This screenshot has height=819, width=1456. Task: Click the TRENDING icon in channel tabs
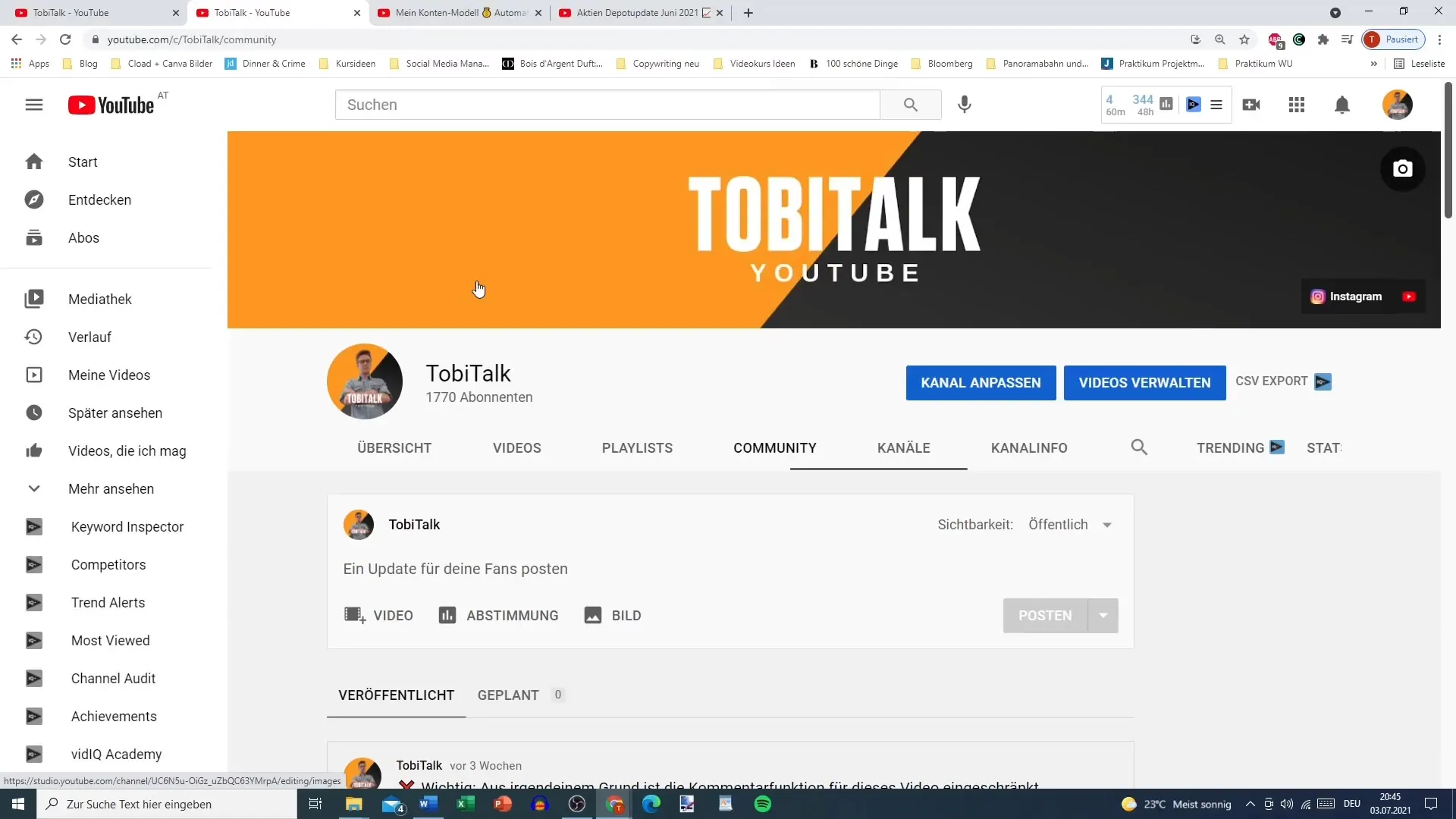click(1276, 447)
